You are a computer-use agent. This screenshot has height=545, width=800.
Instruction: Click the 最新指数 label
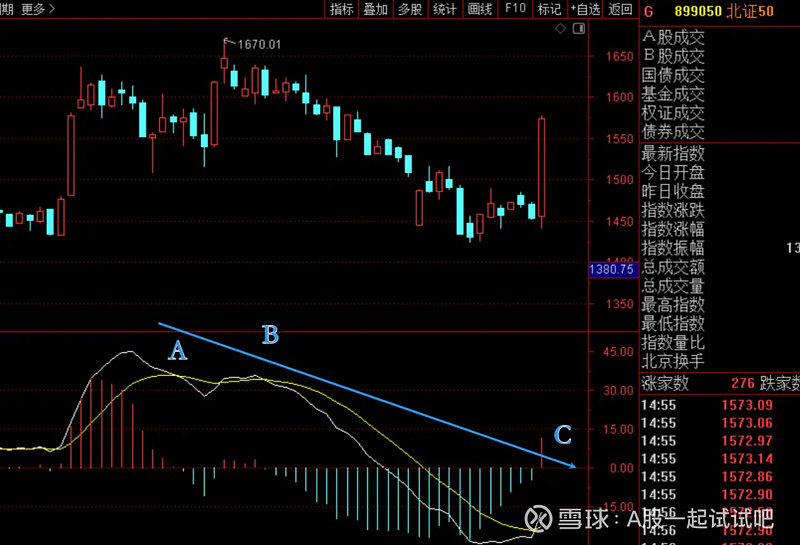673,154
